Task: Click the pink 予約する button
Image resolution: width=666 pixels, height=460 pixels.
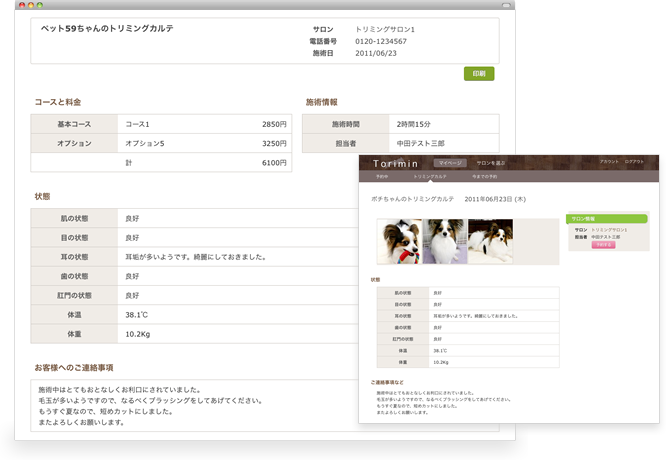Action: (x=603, y=243)
